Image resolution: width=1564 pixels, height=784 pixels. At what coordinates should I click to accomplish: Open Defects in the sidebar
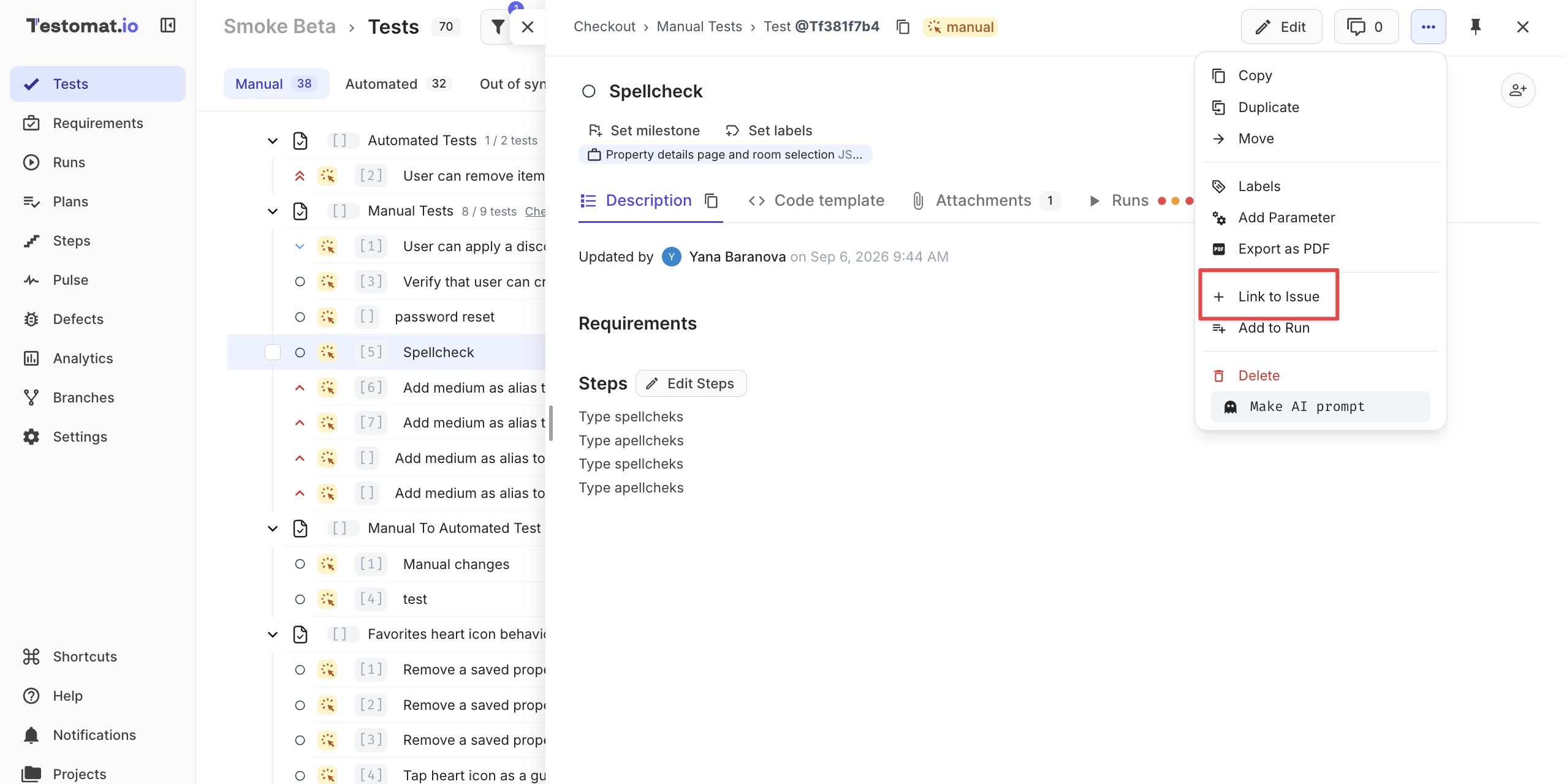[97, 319]
